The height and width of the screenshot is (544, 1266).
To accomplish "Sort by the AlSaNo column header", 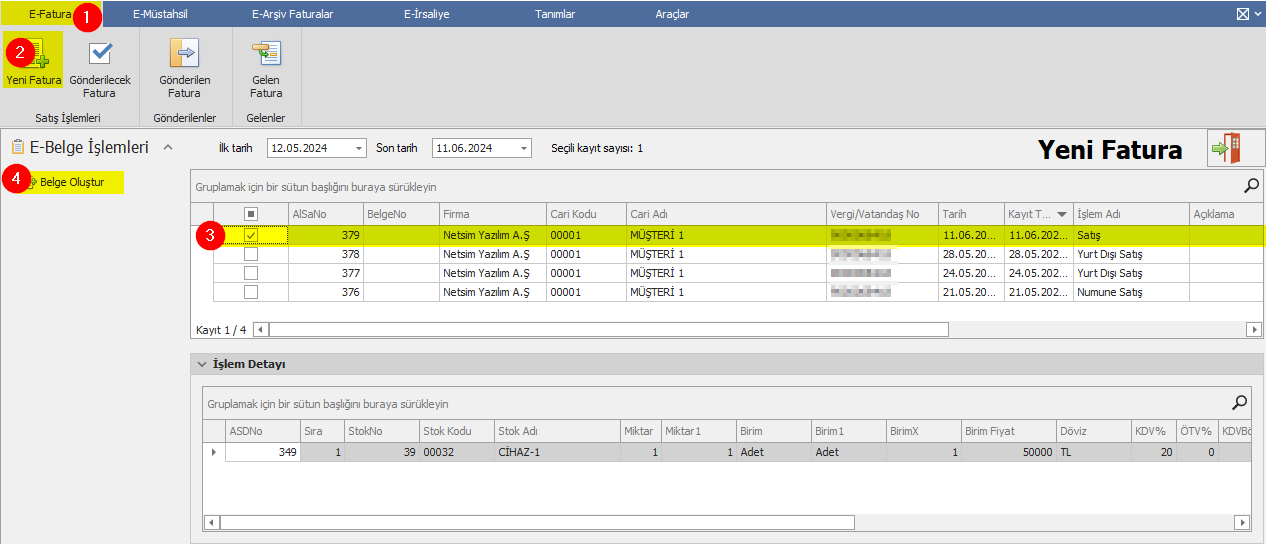I will [x=326, y=214].
